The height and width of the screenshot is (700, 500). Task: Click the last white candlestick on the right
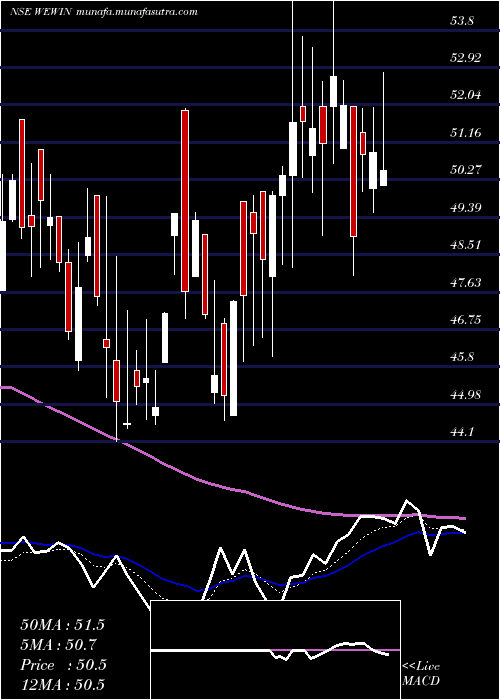click(383, 178)
